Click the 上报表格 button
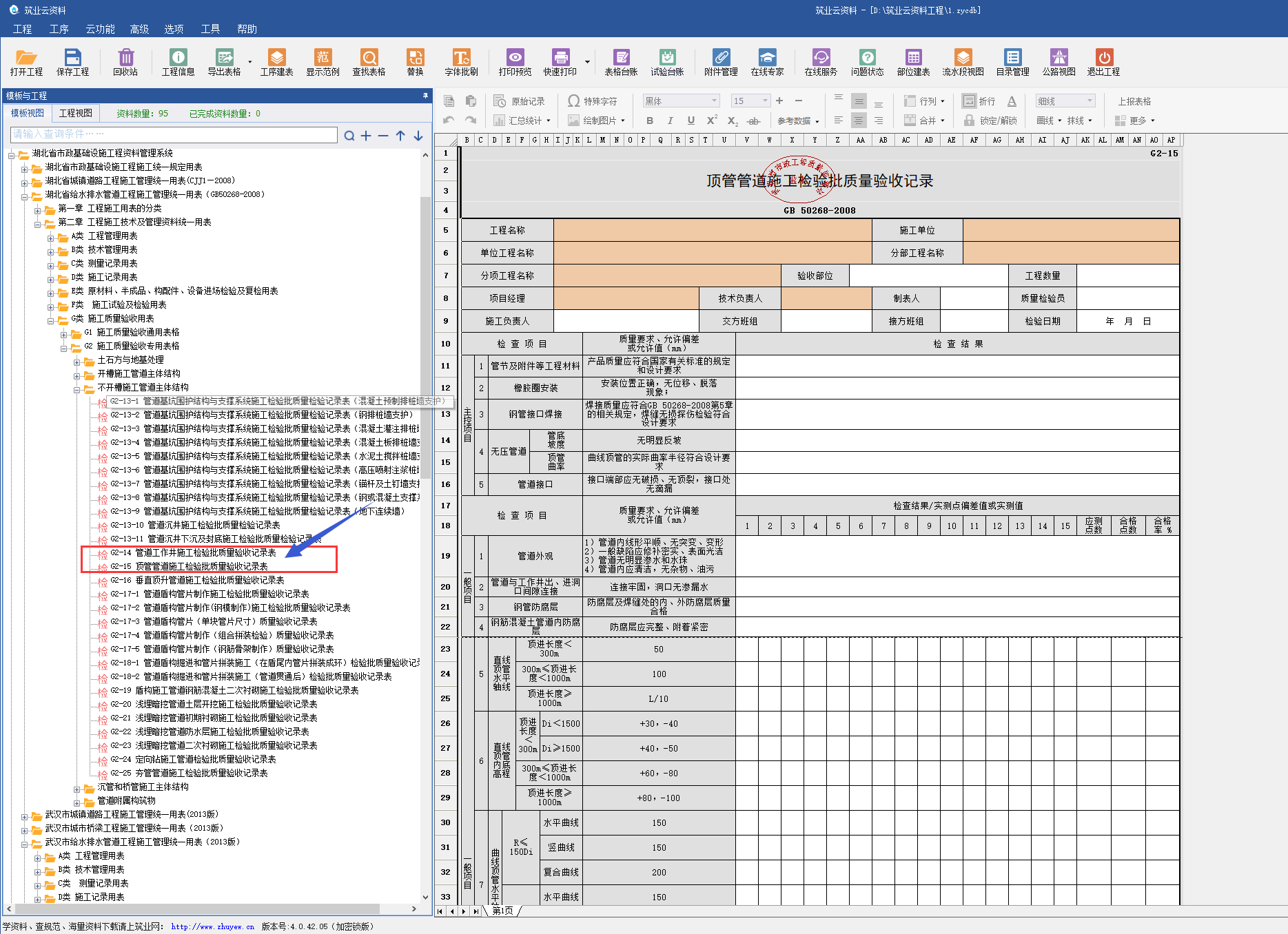This screenshot has height=934, width=1288. click(x=1134, y=101)
